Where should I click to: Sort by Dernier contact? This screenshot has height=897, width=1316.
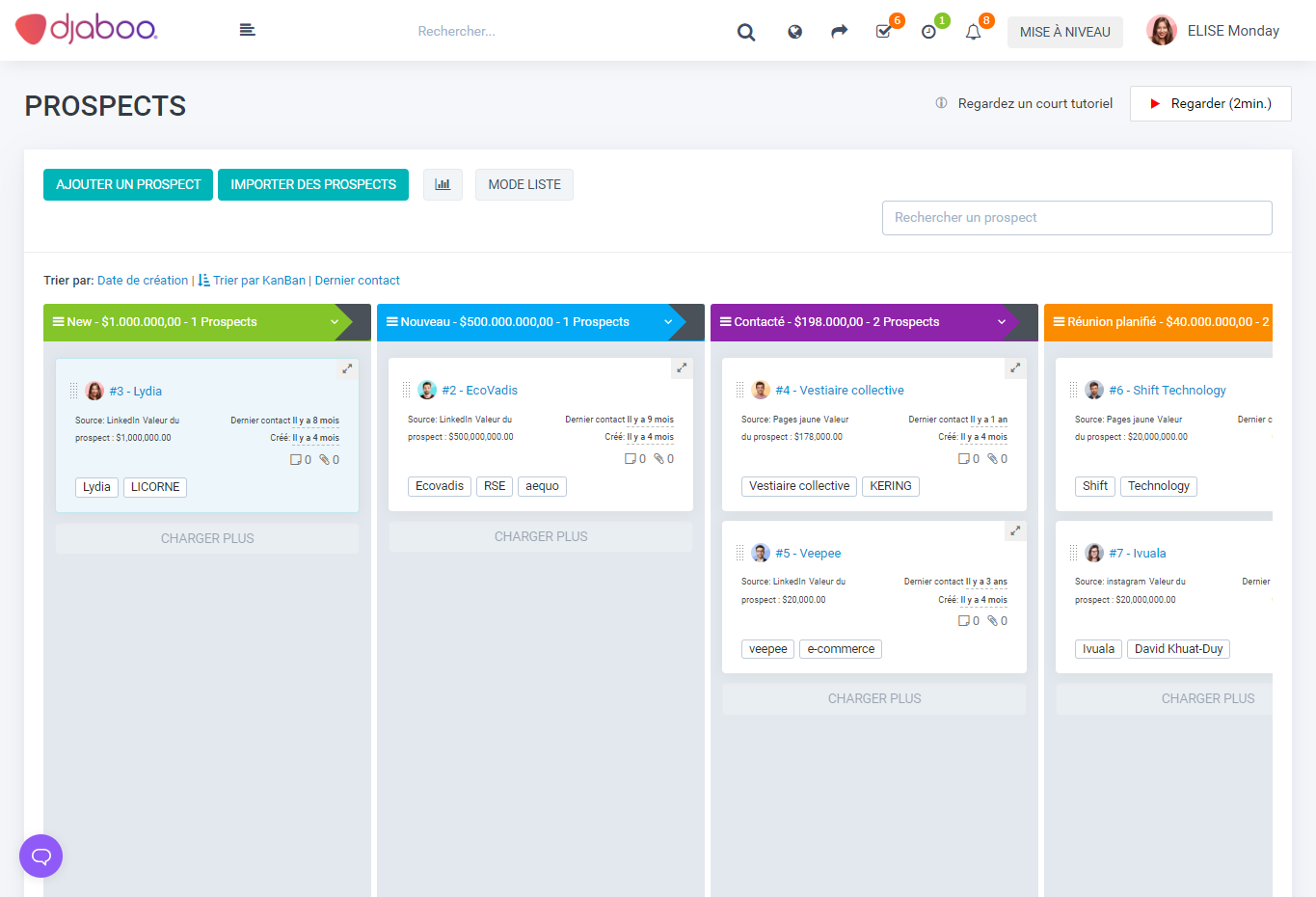(x=357, y=281)
